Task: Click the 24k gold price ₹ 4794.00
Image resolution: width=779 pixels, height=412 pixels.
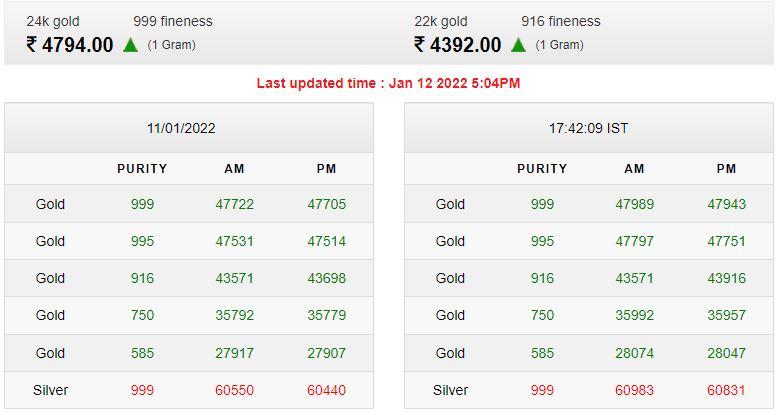Action: click(x=70, y=45)
